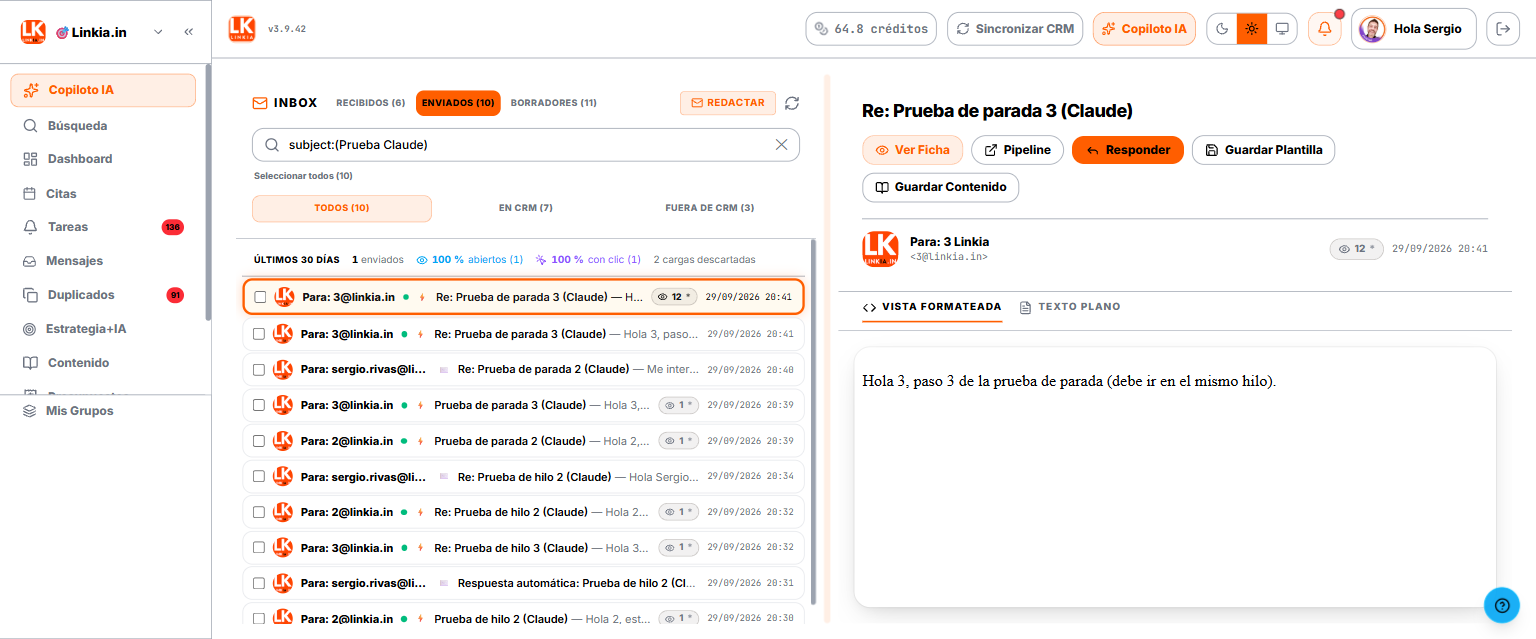This screenshot has height=639, width=1536.
Task: Switch to Recibidos (6) tab
Action: click(x=370, y=103)
